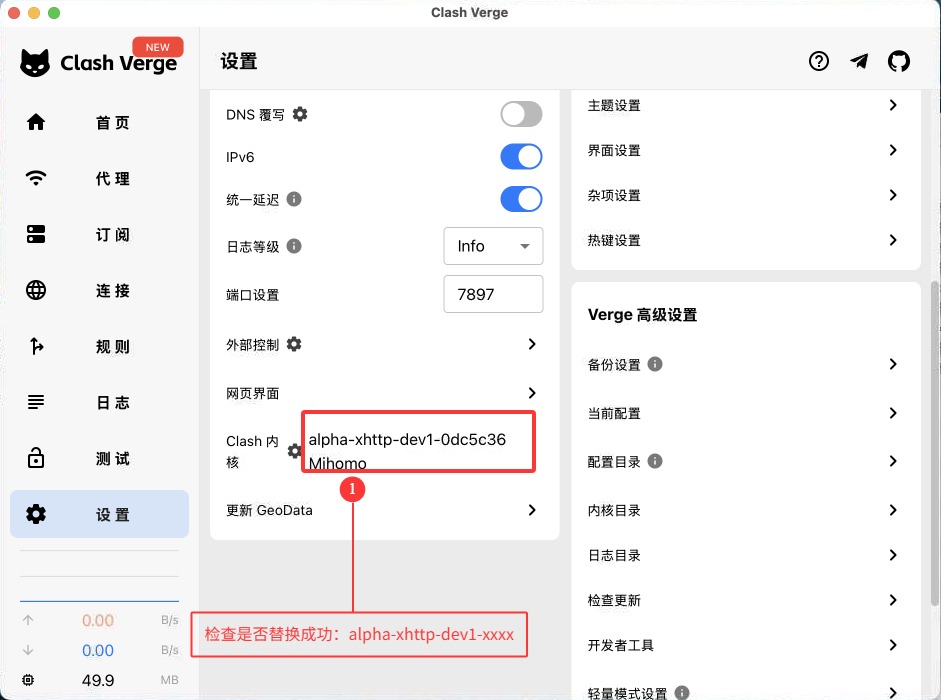Click the 49.9 memory usage value
This screenshot has width=941, height=700.
coord(98,680)
